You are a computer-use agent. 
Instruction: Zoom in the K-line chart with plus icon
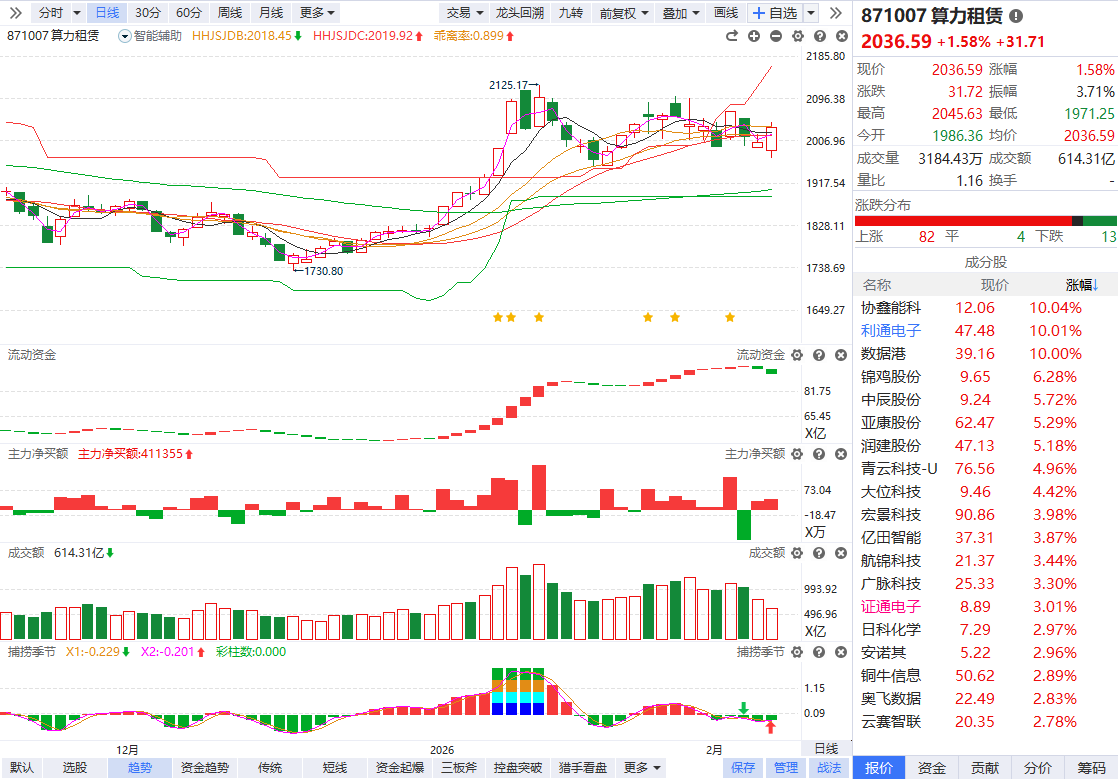click(x=753, y=36)
